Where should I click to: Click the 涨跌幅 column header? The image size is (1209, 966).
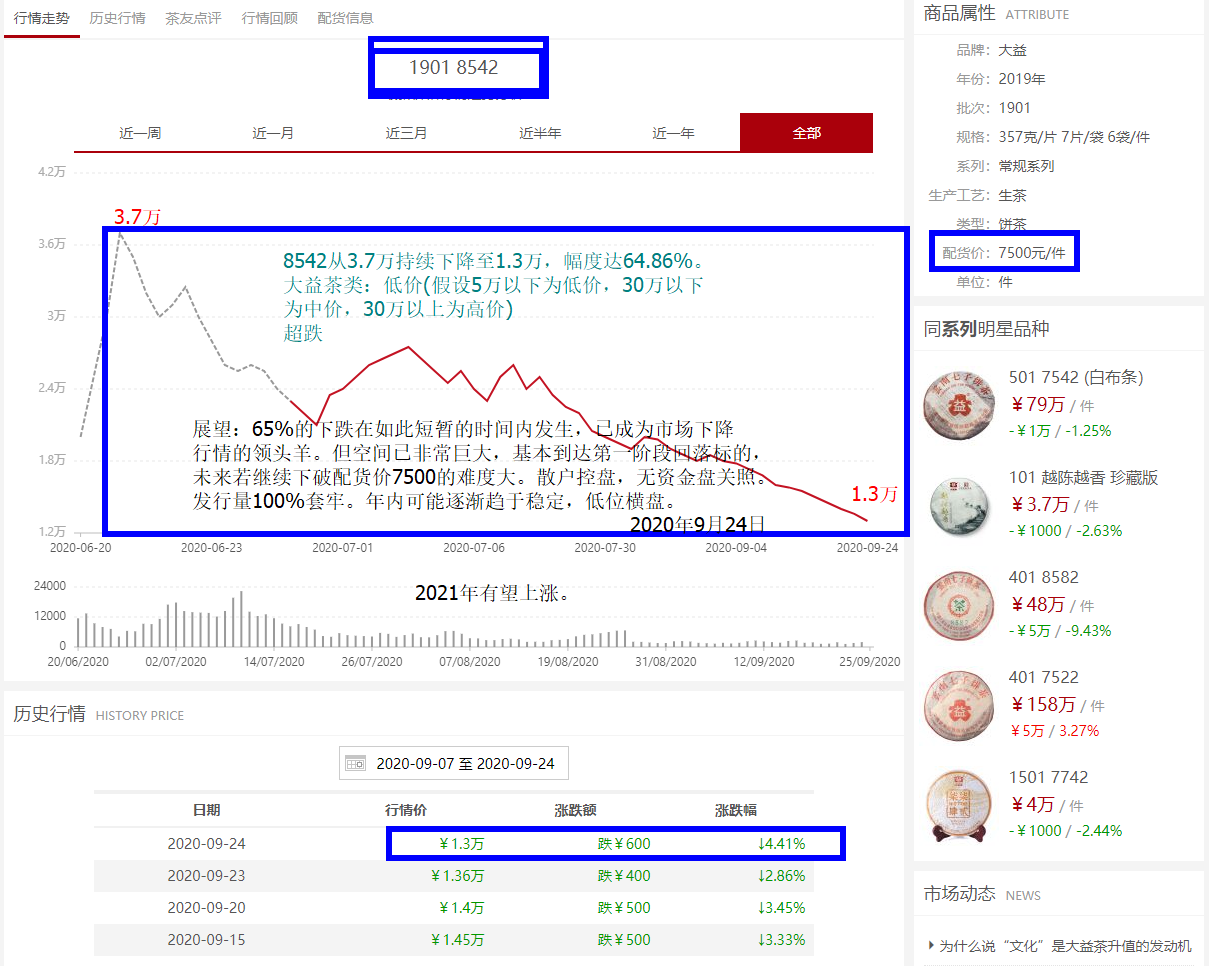pos(735,810)
